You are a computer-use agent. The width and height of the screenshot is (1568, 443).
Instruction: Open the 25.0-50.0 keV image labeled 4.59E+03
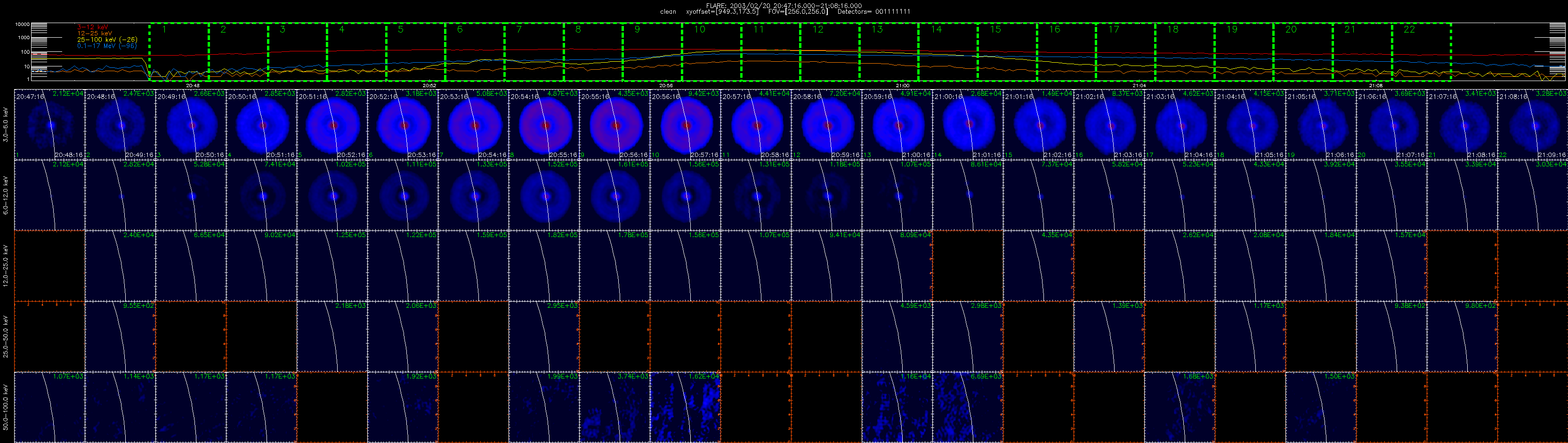(897, 336)
